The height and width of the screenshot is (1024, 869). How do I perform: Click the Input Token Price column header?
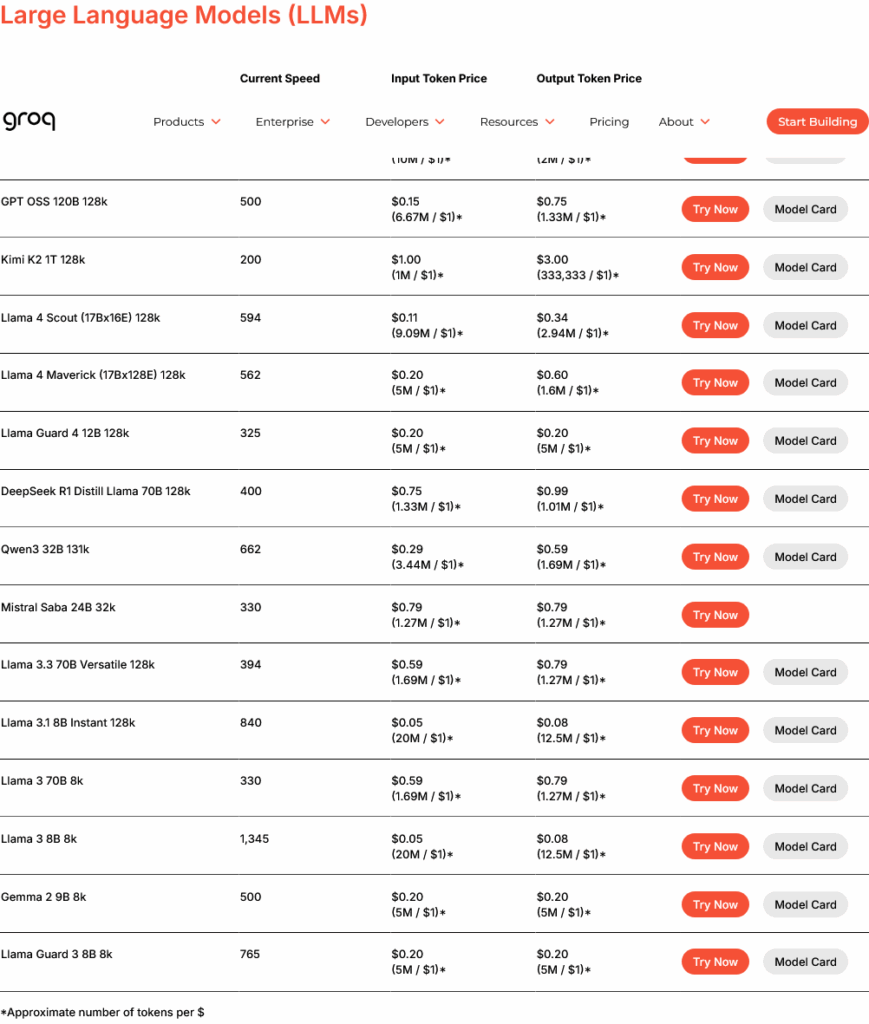[439, 78]
